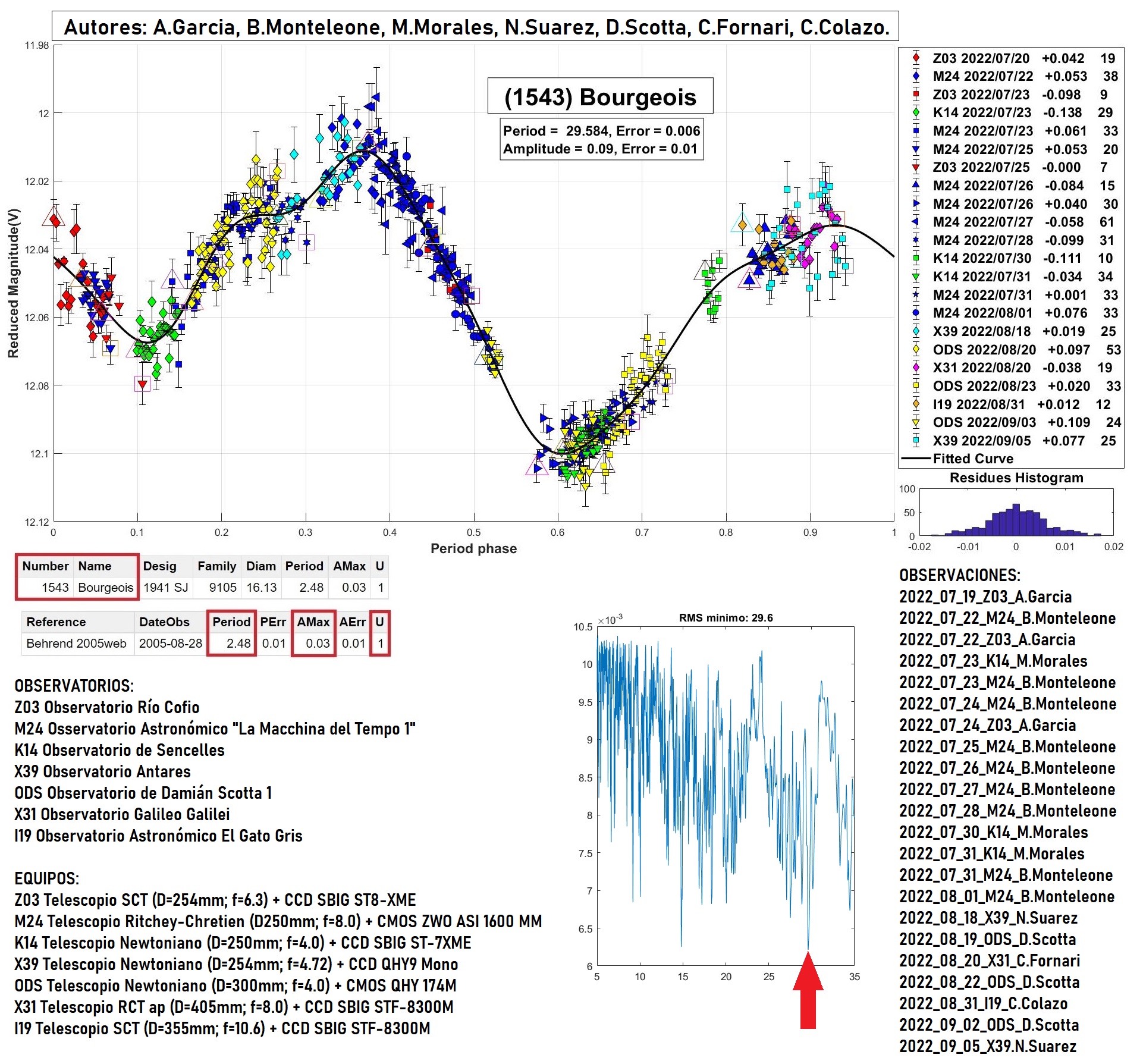
Task: Click the 'Reduced Magnitude(V)' axis label
Action: 13,283
